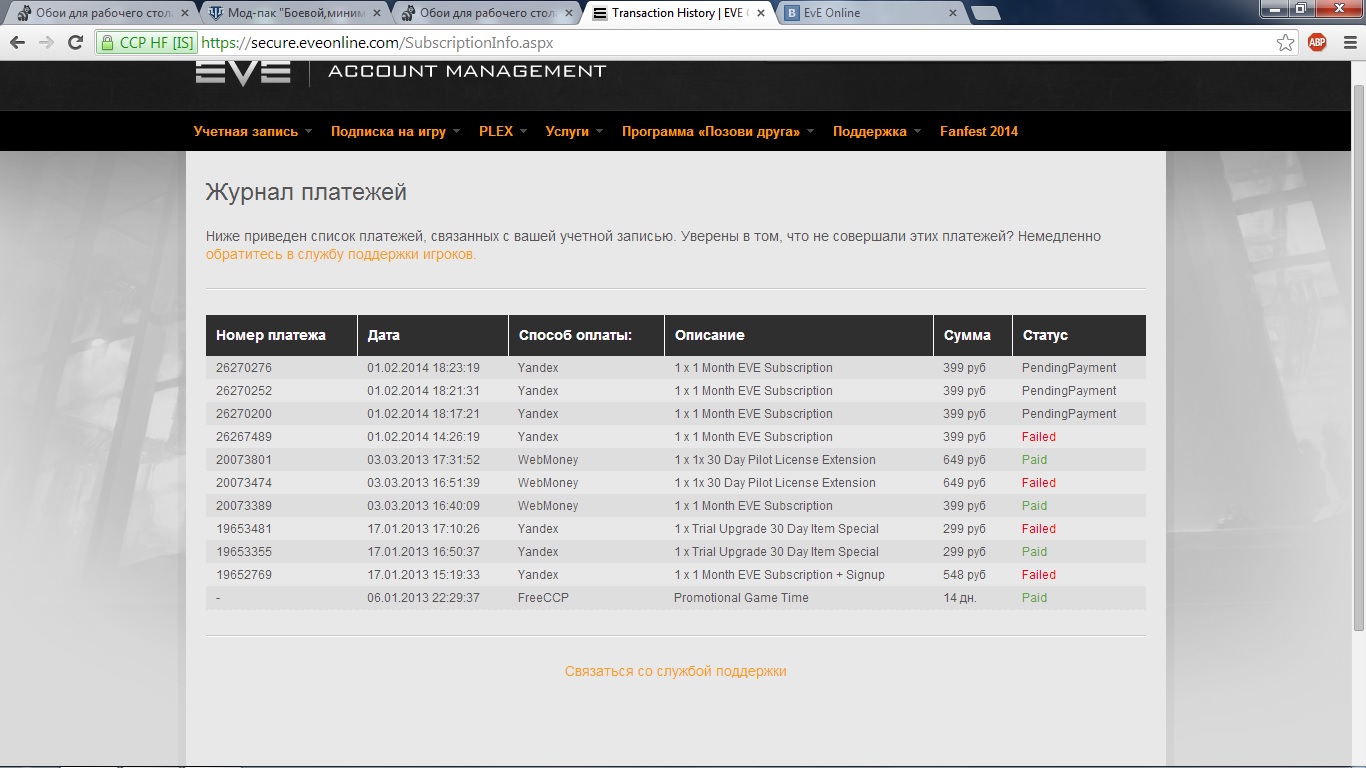Click WebMoney method for payment 20073389
Viewport: 1366px width, 768px height.
click(x=548, y=506)
